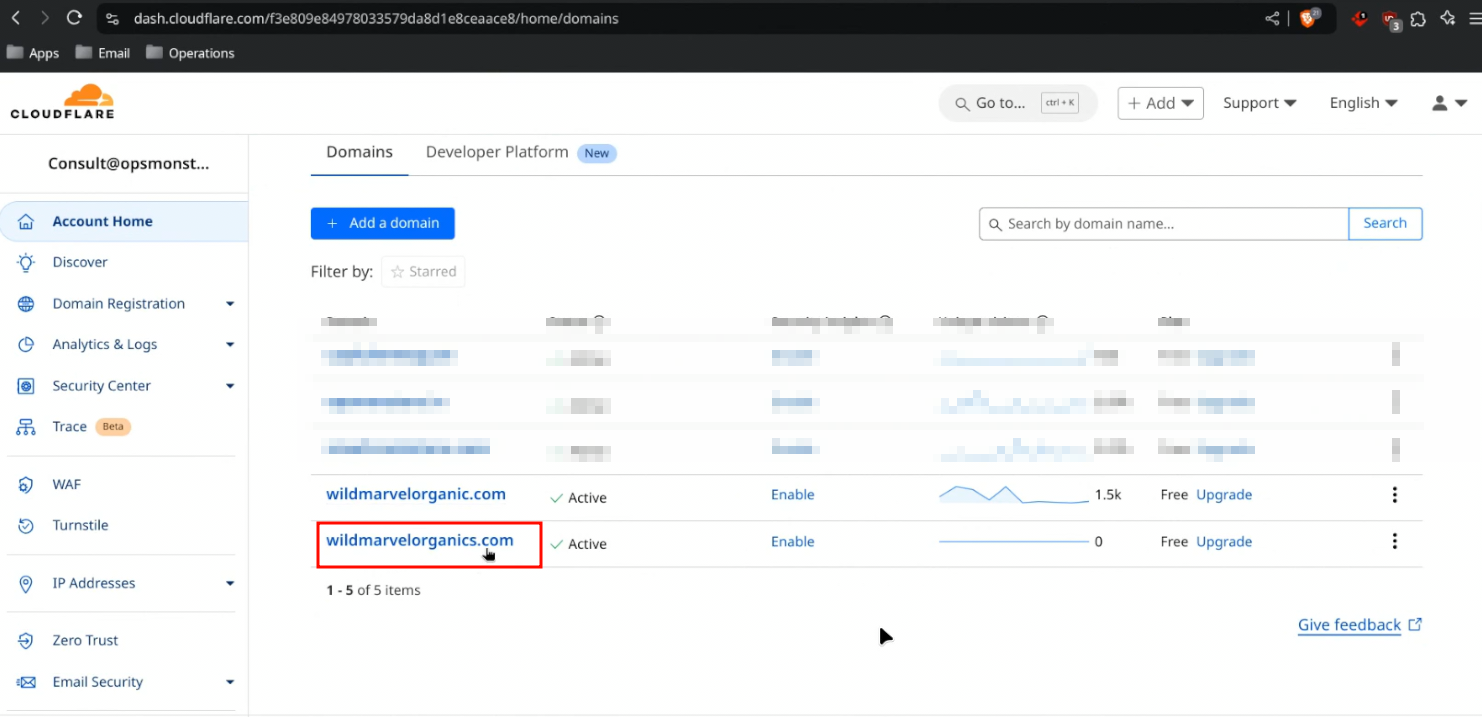
Task: Open the English language dropdown
Action: (1363, 103)
